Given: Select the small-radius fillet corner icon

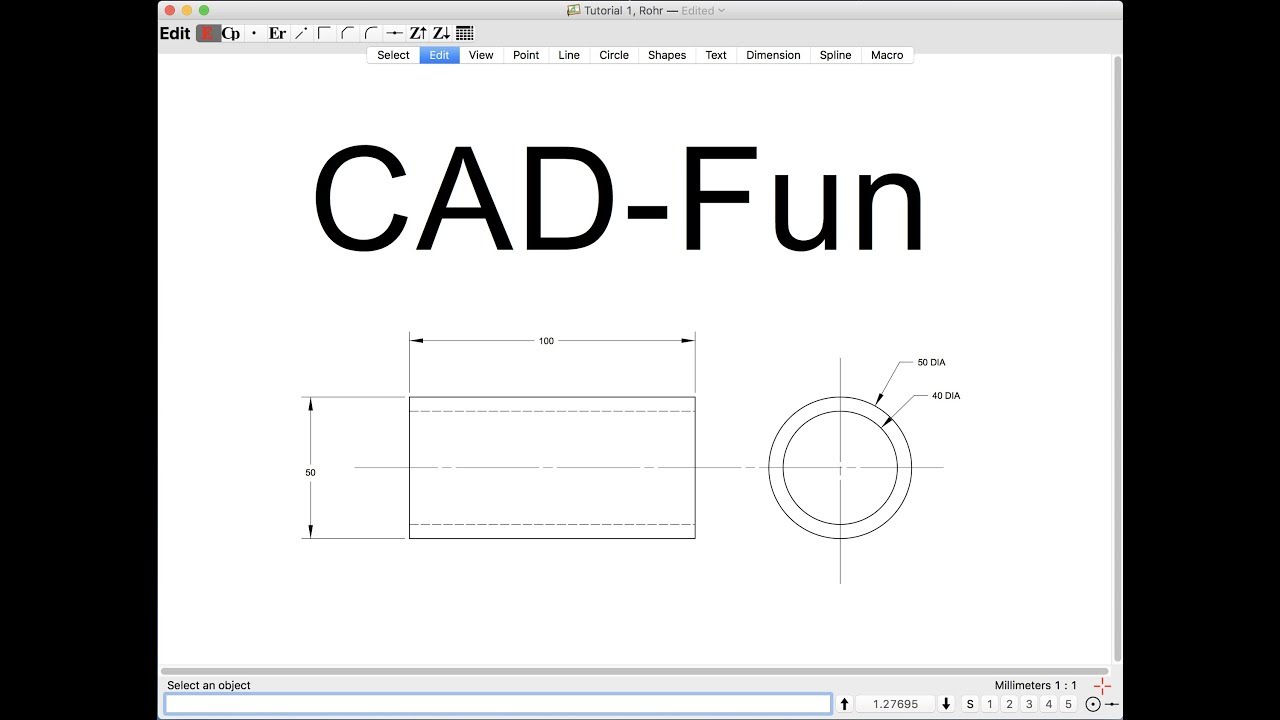Looking at the screenshot, I should pyautogui.click(x=347, y=33).
